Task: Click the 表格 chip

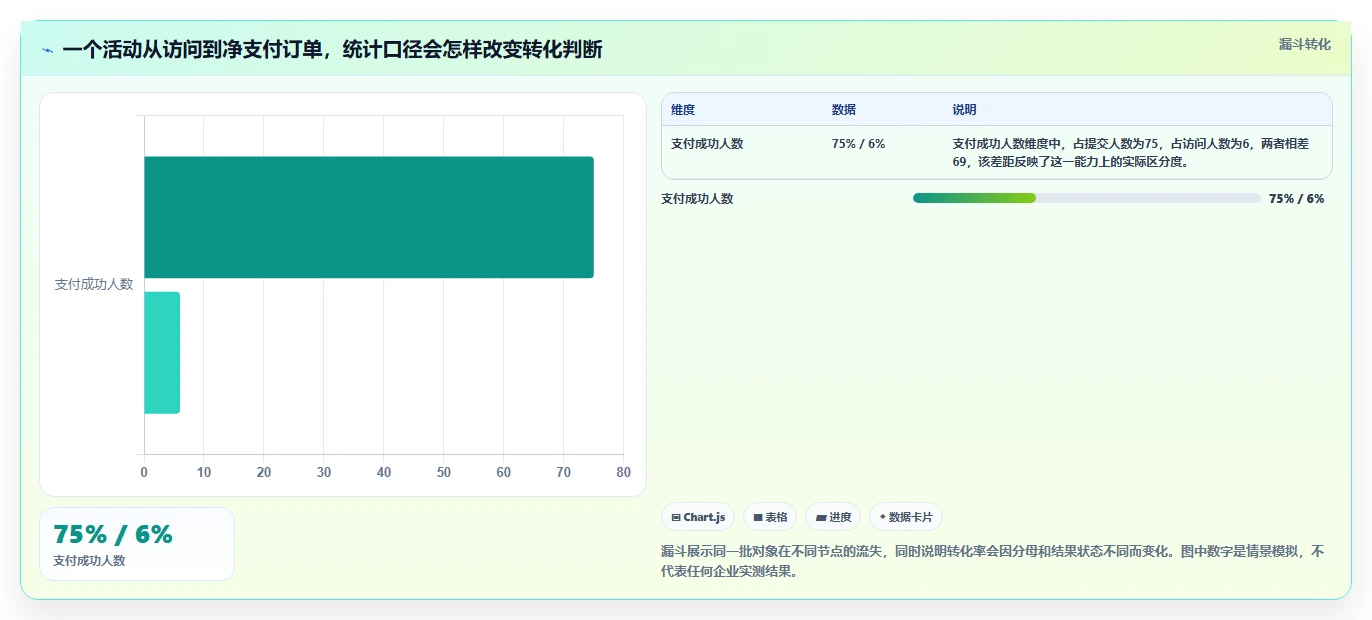Action: point(770,517)
